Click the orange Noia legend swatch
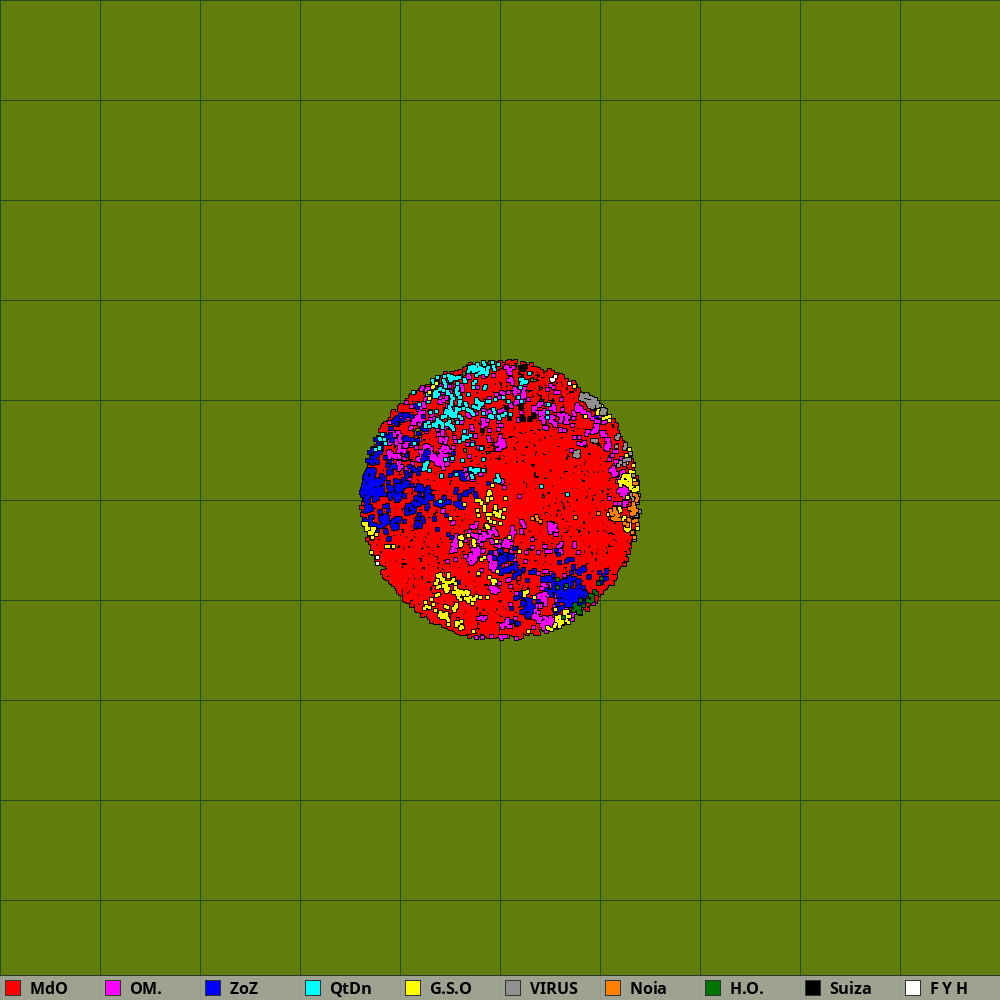Image resolution: width=1000 pixels, height=1000 pixels. pos(613,988)
